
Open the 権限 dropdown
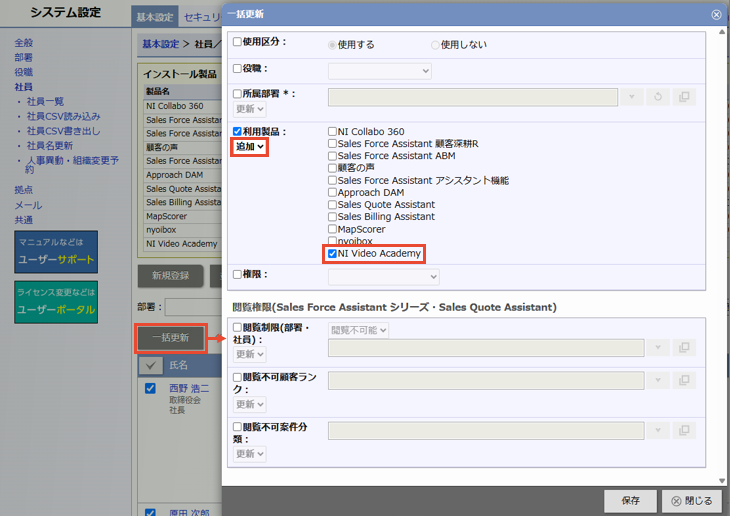tap(384, 277)
